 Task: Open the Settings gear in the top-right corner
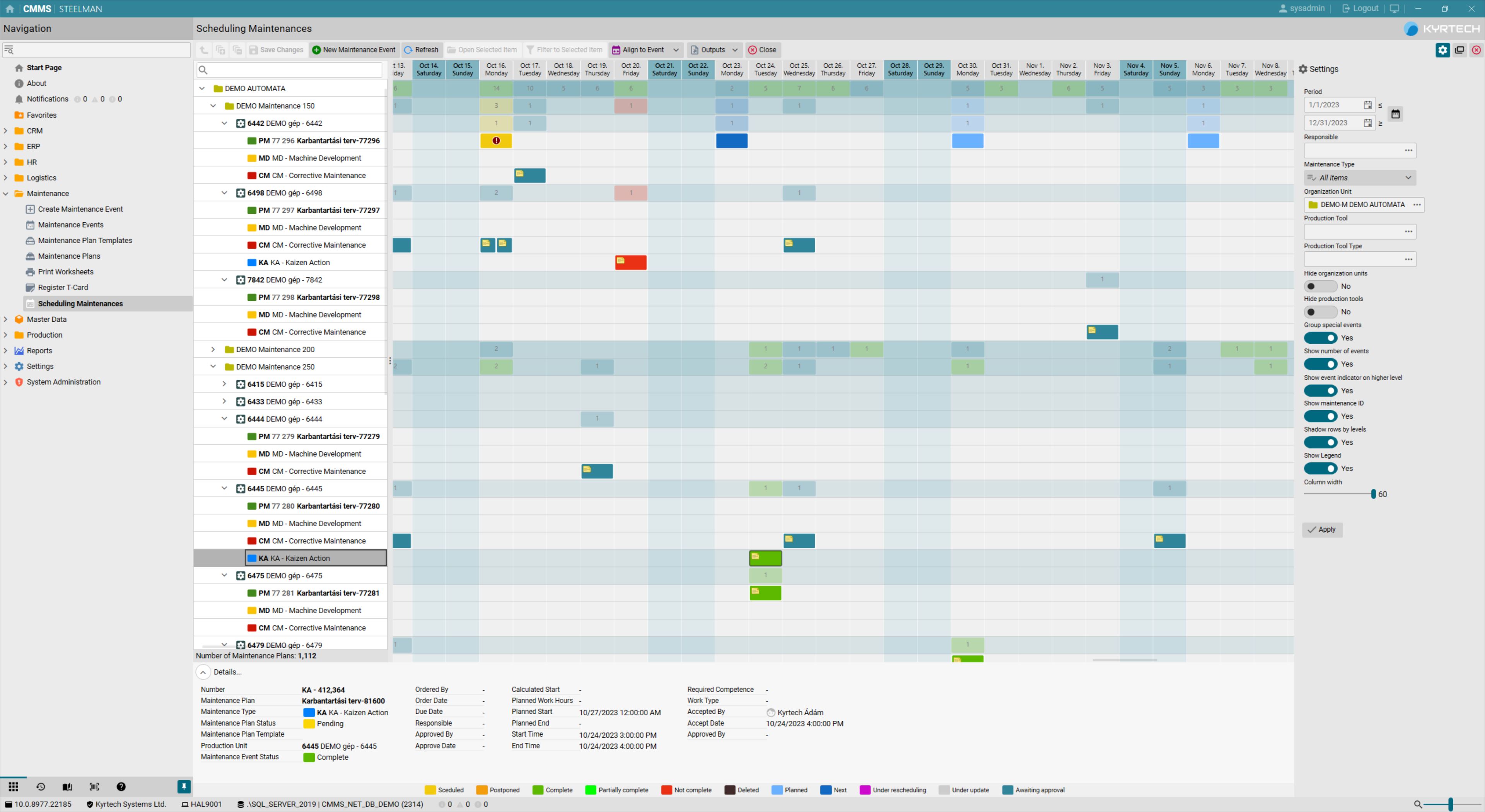[1442, 50]
